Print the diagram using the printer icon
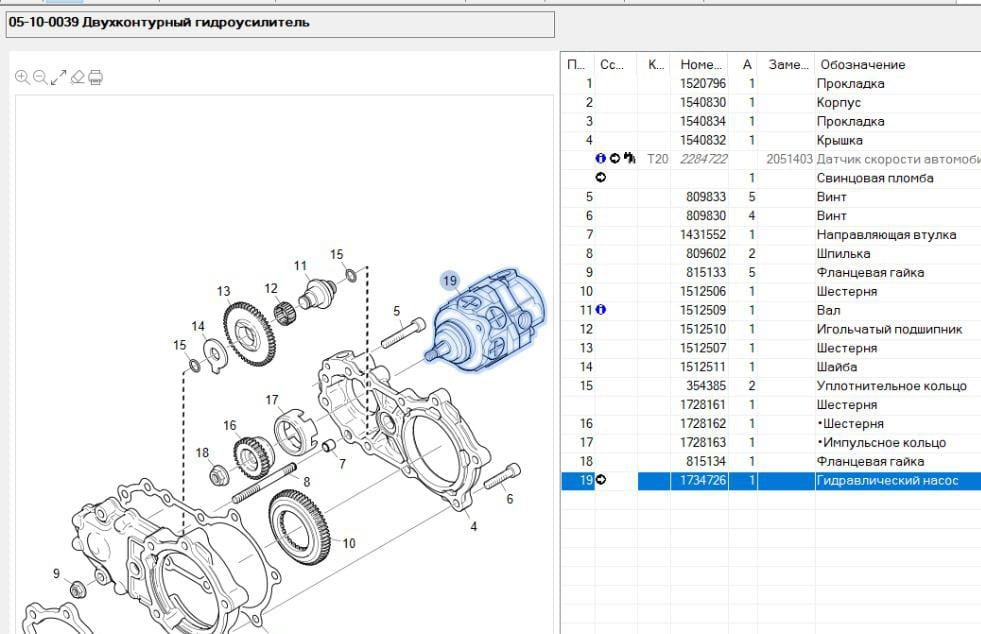The height and width of the screenshot is (634, 981). [96, 77]
